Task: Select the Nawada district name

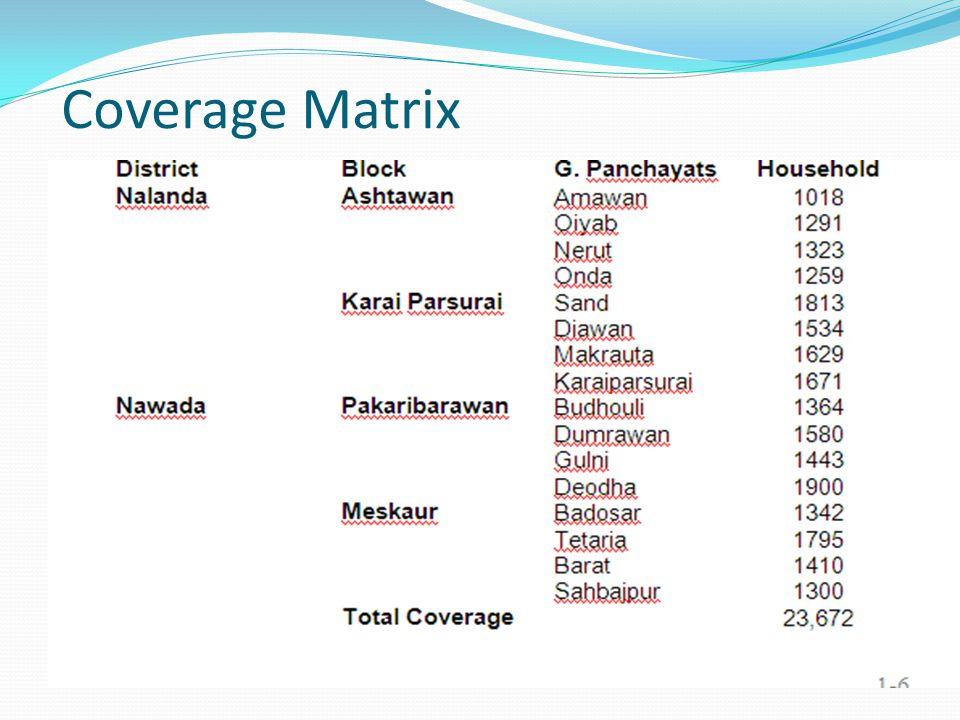Action: [160, 406]
